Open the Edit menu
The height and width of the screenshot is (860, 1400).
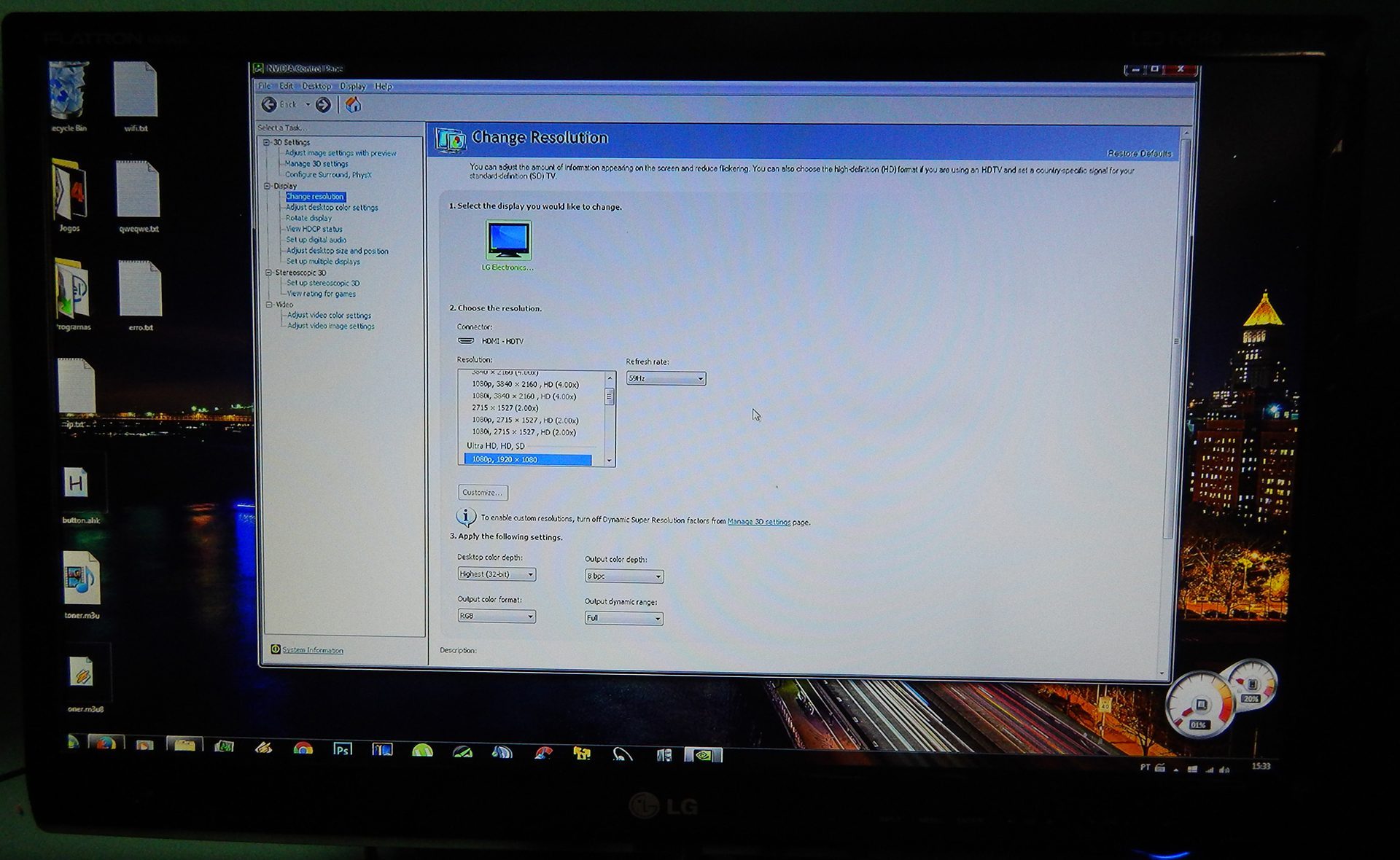[x=286, y=86]
